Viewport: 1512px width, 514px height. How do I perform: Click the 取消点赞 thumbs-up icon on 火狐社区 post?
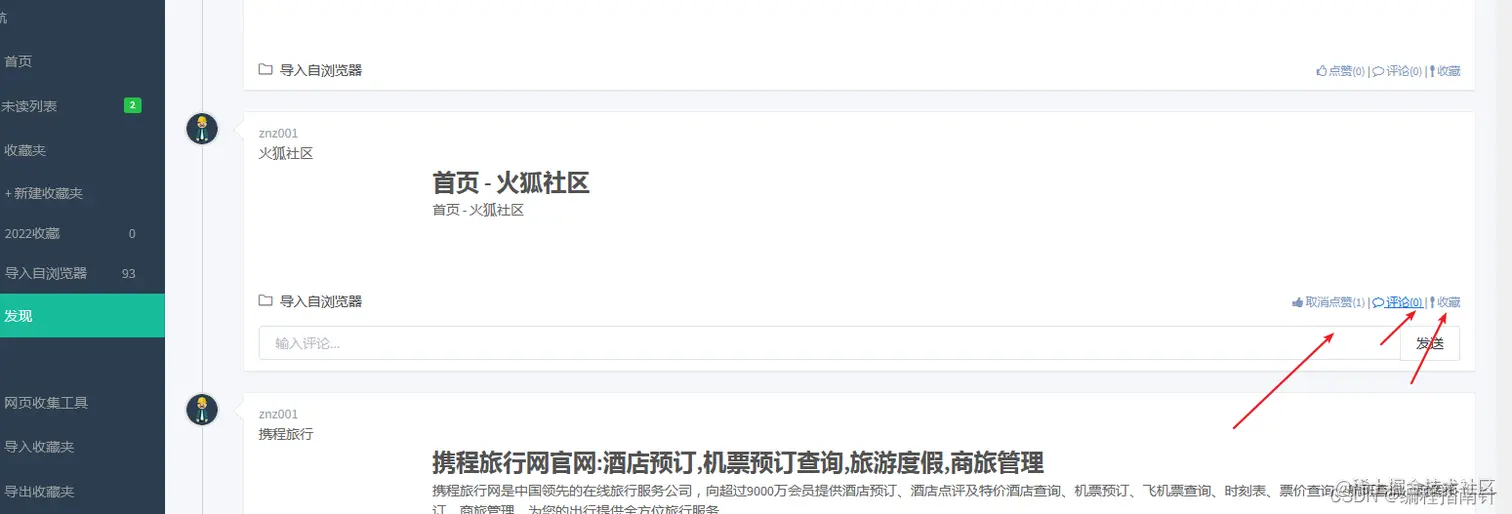1297,302
